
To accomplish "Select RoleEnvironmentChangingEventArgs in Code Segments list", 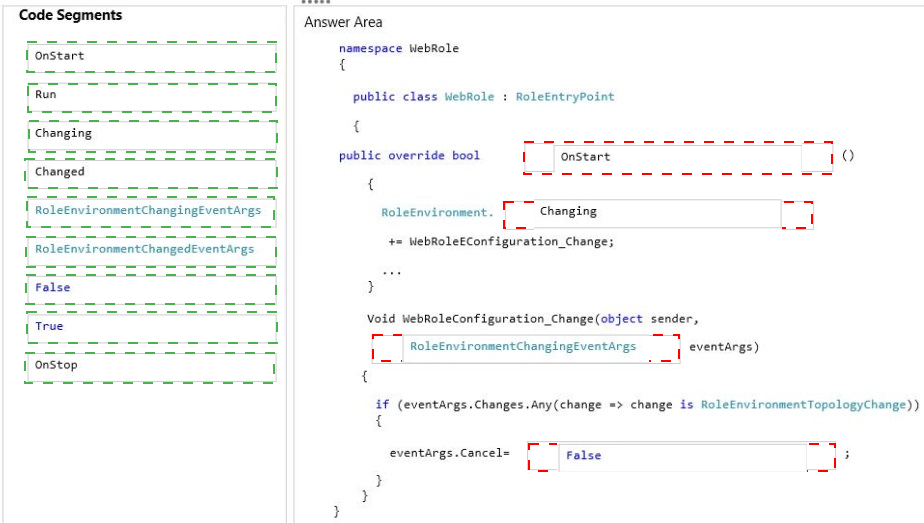I will [x=151, y=212].
